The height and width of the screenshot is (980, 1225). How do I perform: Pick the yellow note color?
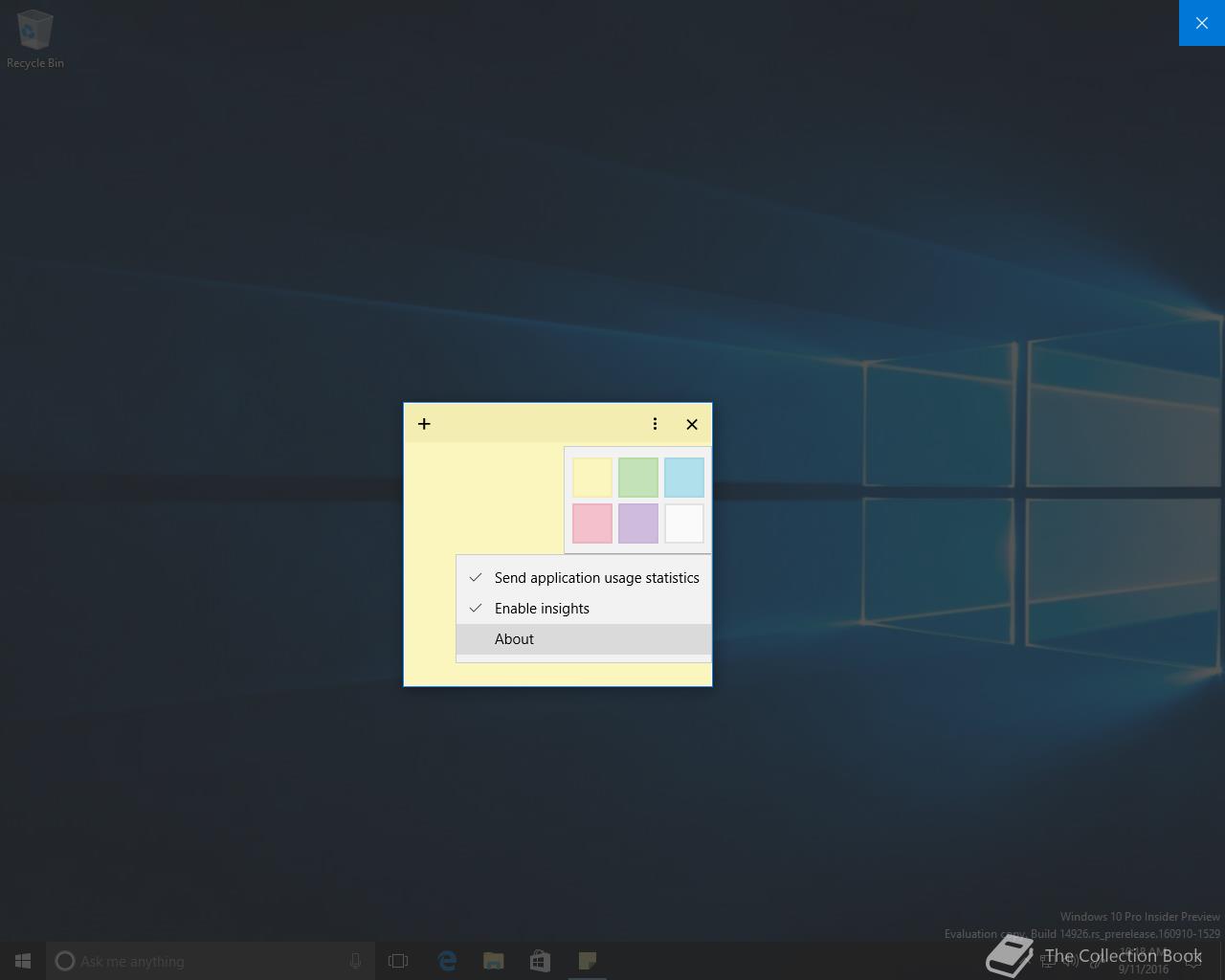click(x=592, y=478)
